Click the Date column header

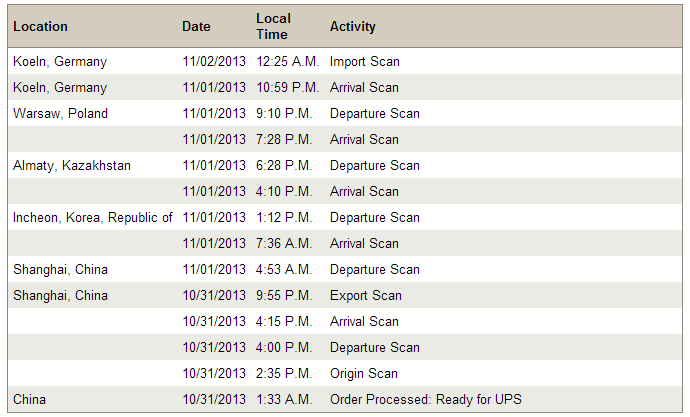(x=196, y=27)
